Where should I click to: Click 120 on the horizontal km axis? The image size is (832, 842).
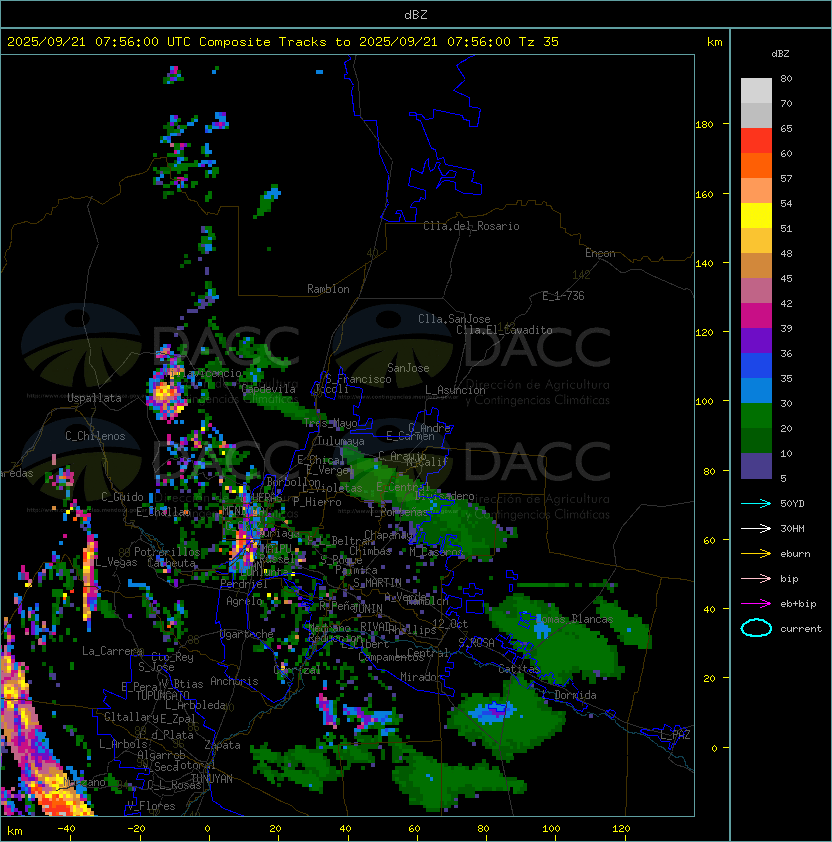pyautogui.click(x=621, y=829)
